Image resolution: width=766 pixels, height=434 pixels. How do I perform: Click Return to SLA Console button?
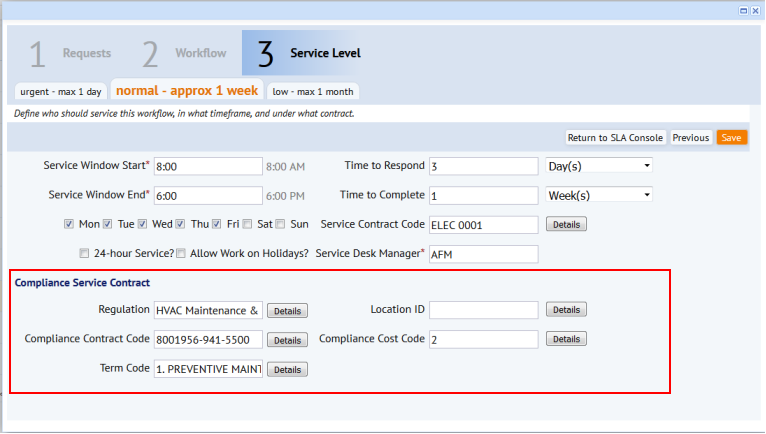coord(615,137)
